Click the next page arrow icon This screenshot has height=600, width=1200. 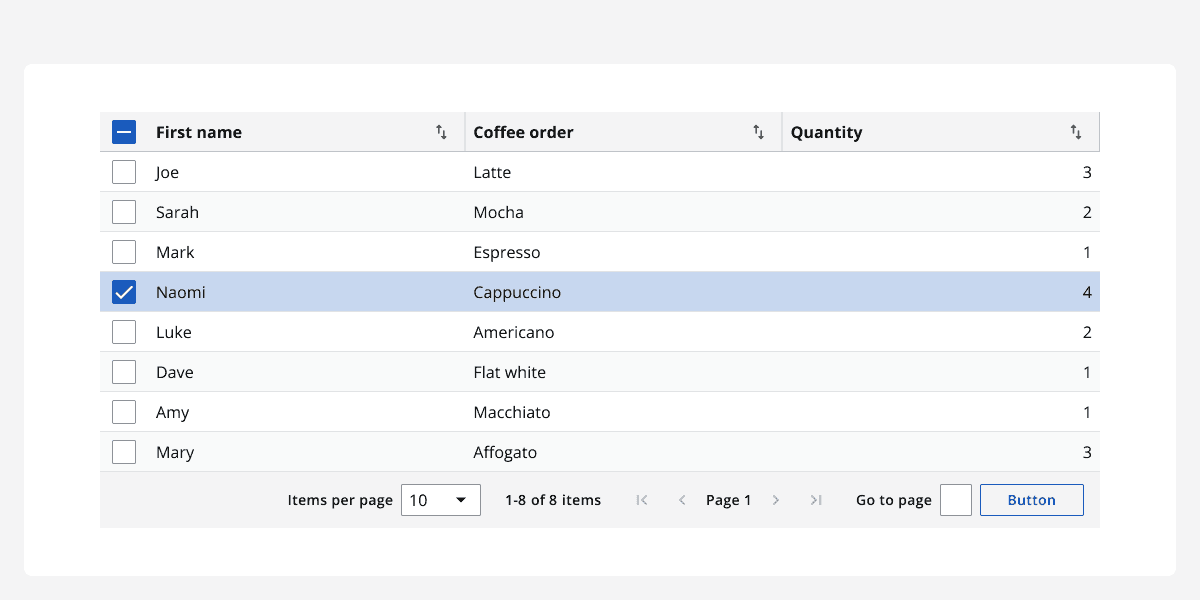coord(776,499)
